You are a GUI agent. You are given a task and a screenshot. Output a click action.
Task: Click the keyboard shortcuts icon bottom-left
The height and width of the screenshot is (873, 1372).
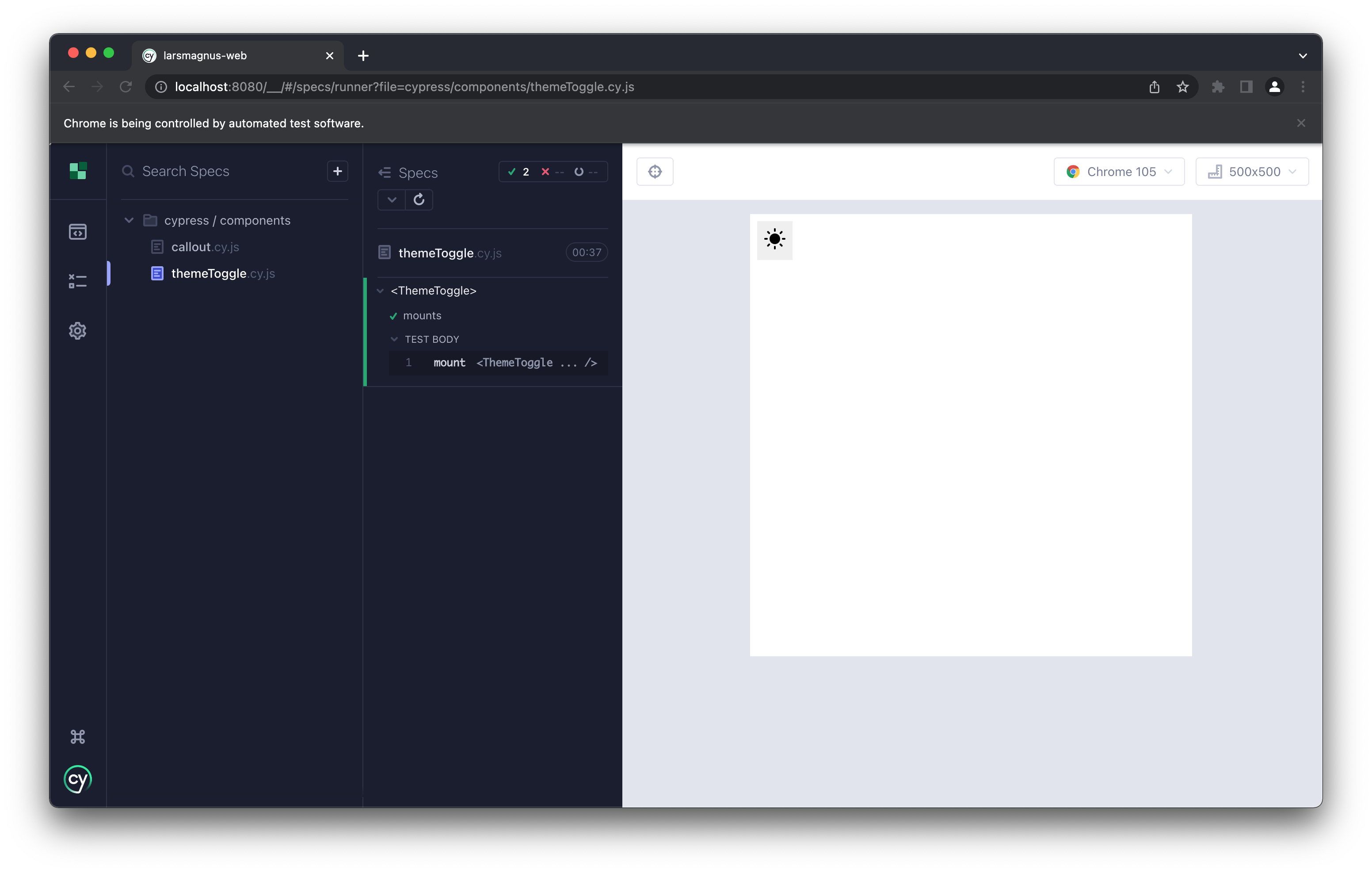point(78,736)
